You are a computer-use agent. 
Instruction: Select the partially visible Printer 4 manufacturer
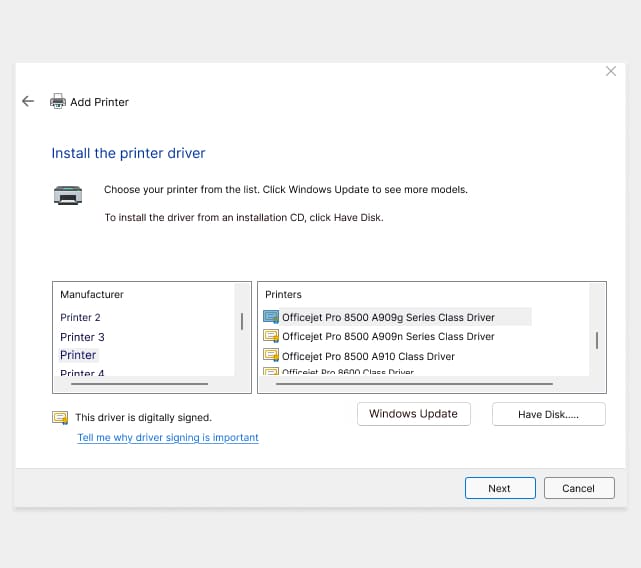82,373
